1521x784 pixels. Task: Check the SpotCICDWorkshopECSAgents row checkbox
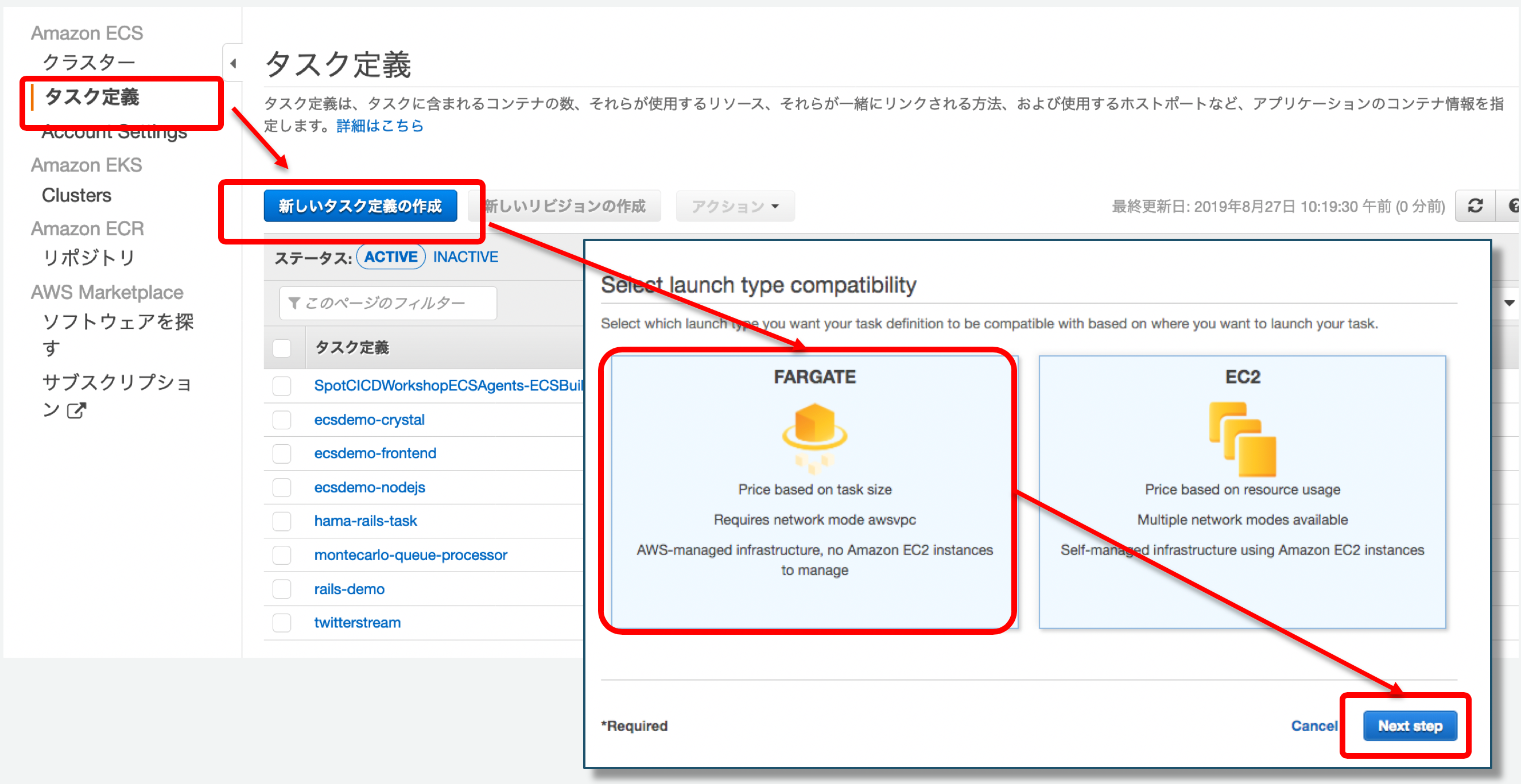(x=282, y=386)
